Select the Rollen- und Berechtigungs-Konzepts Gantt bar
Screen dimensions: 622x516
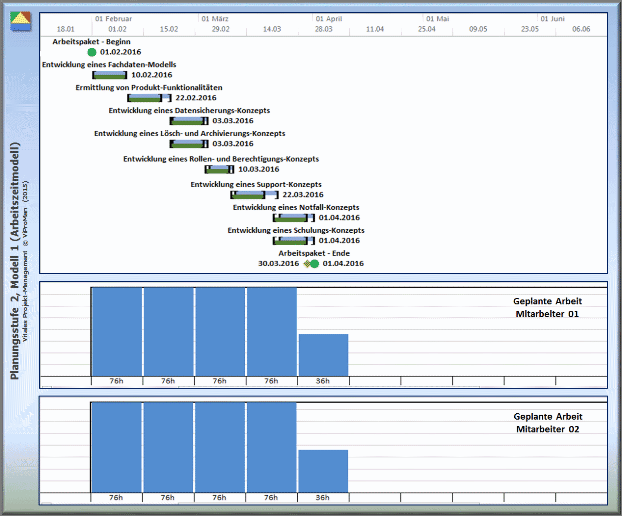coord(219,169)
